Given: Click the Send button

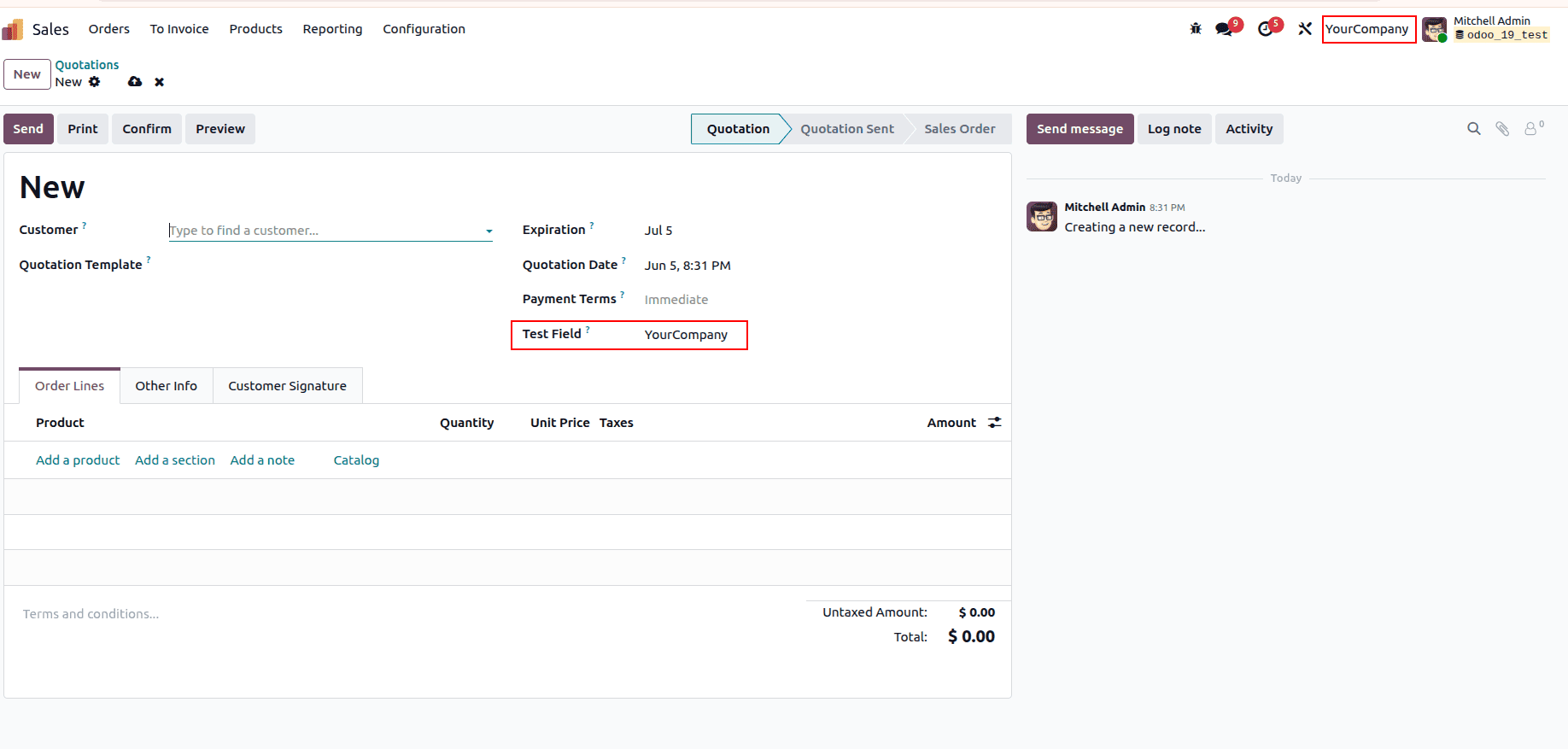Looking at the screenshot, I should coord(29,129).
